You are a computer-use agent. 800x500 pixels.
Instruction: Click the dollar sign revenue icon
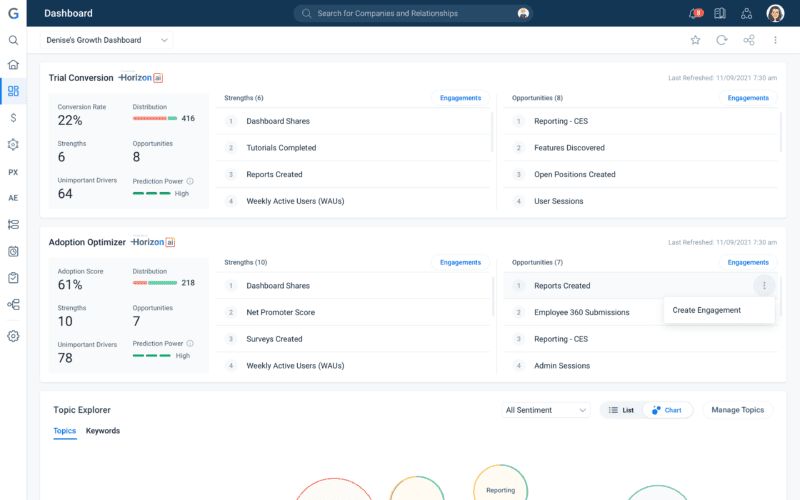[13, 117]
